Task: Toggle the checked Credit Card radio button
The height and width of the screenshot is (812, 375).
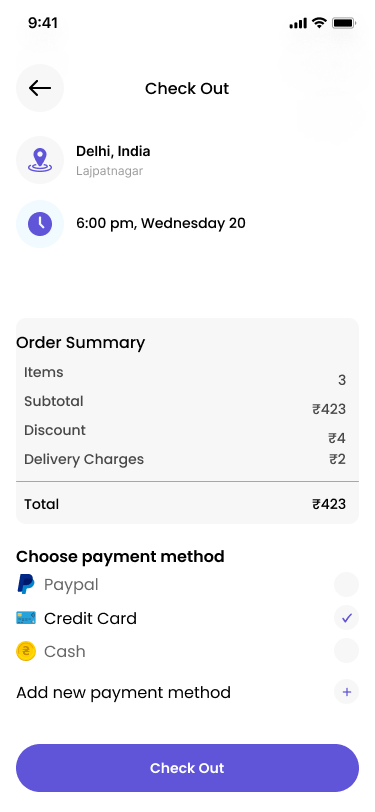Action: [347, 618]
